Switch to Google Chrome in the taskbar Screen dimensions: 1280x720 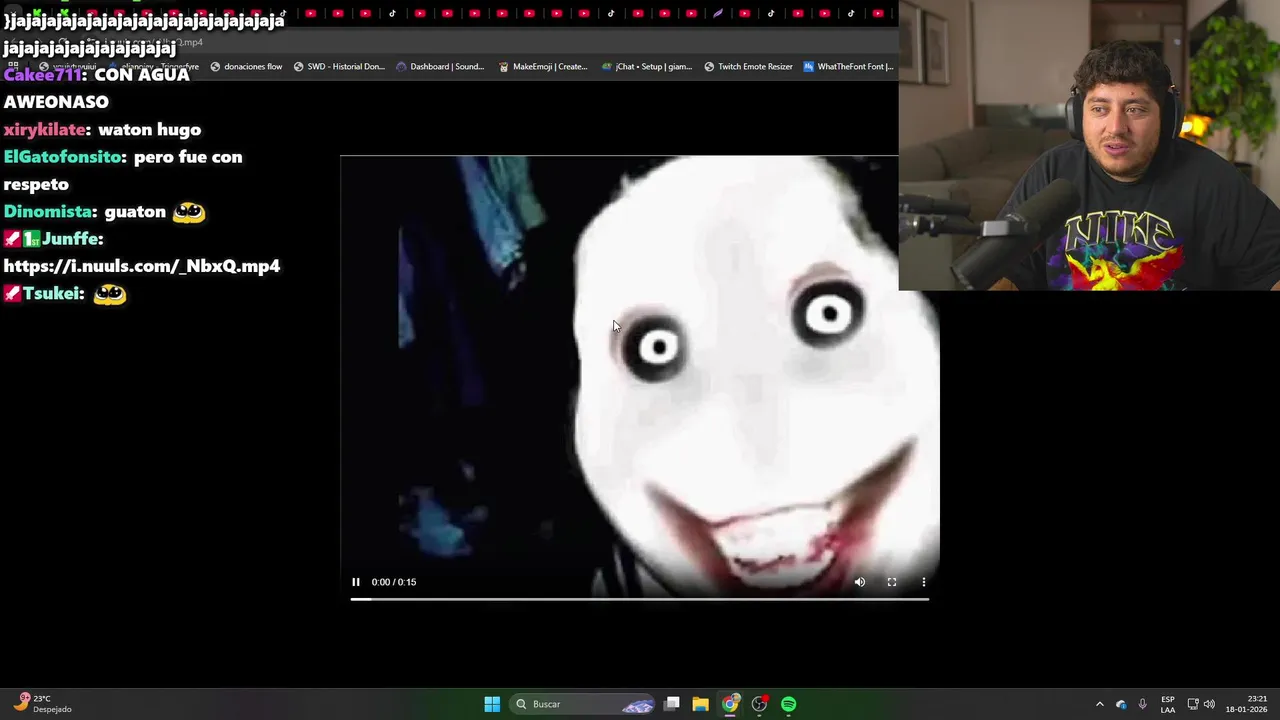pyautogui.click(x=730, y=704)
